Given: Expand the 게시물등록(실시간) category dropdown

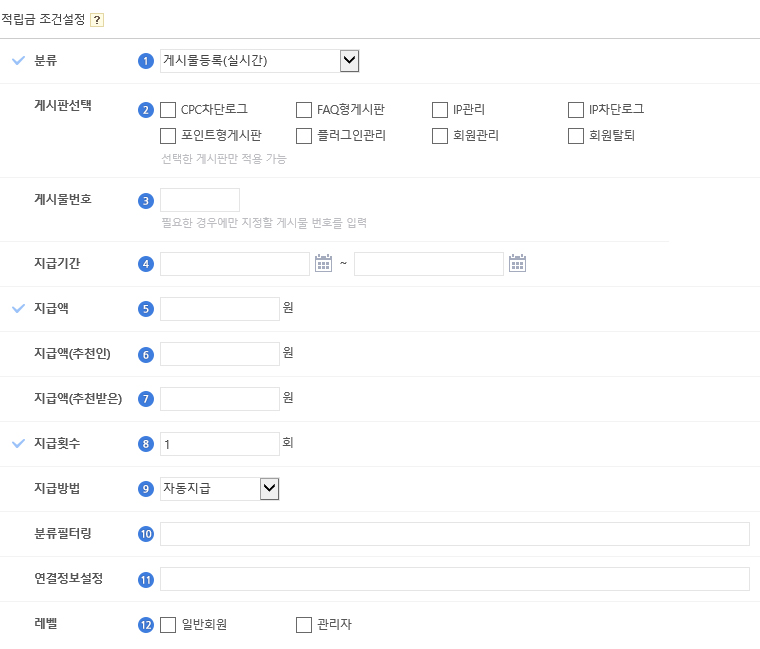Looking at the screenshot, I should point(259,61).
